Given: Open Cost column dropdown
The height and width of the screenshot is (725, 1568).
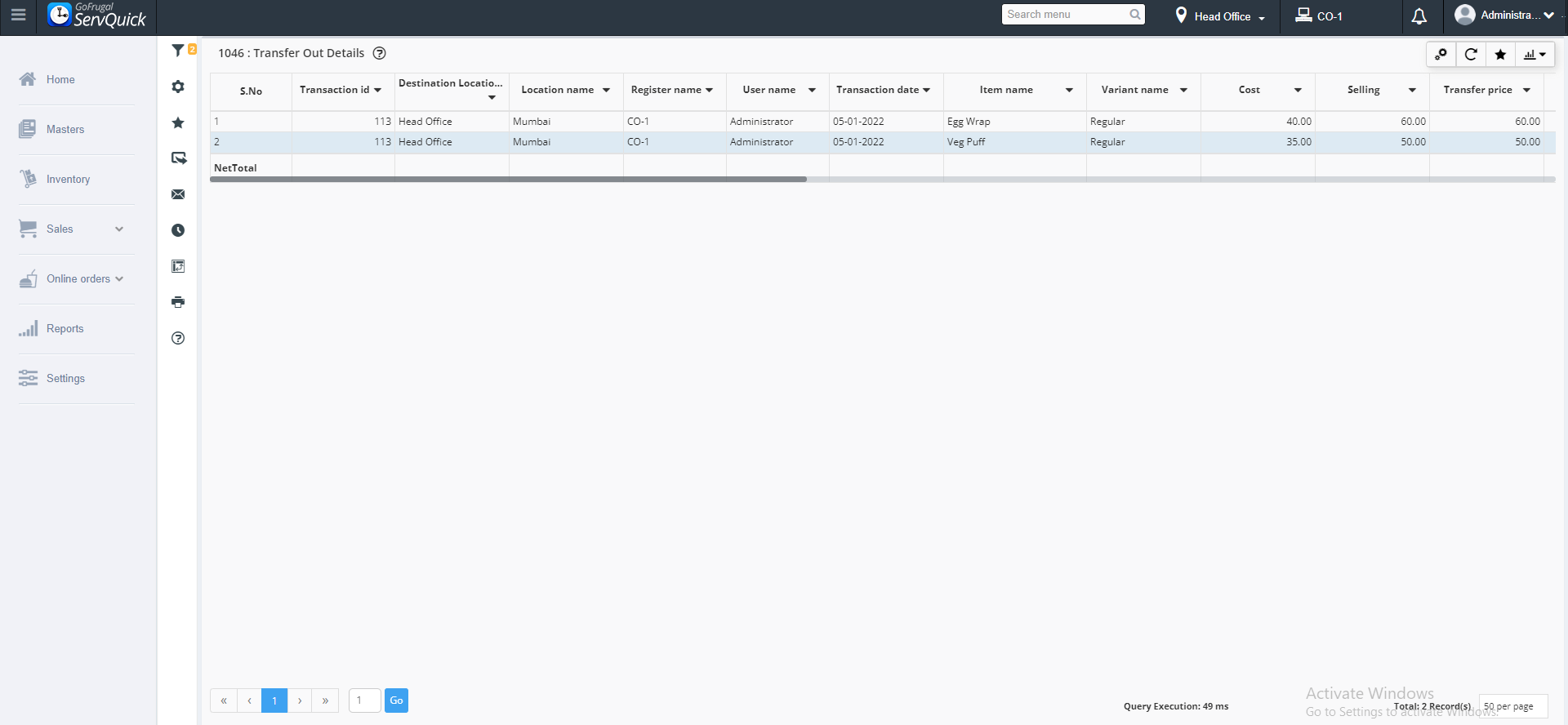Looking at the screenshot, I should click(1298, 91).
